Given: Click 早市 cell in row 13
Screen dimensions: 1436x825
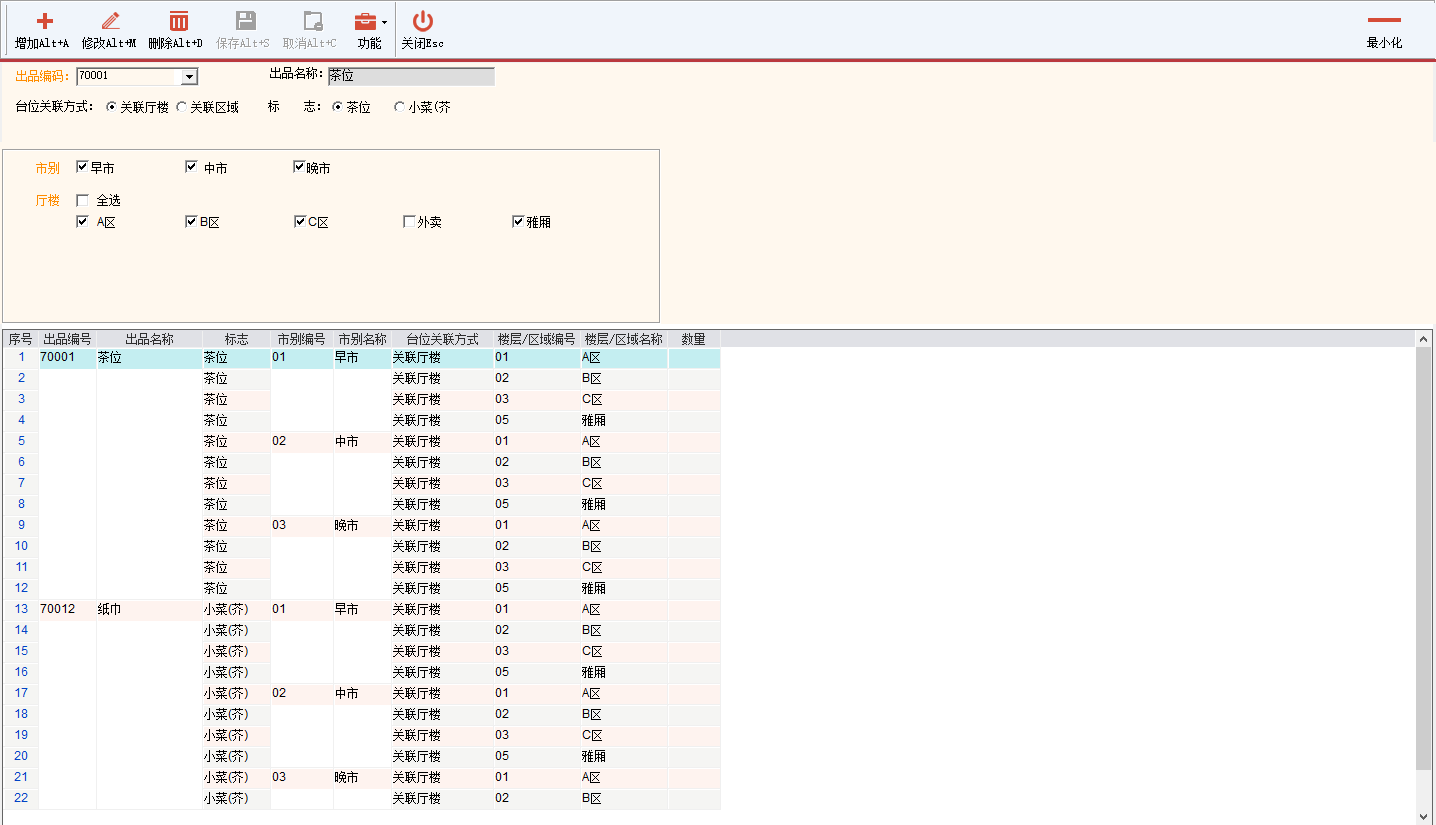Looking at the screenshot, I should pyautogui.click(x=362, y=609).
